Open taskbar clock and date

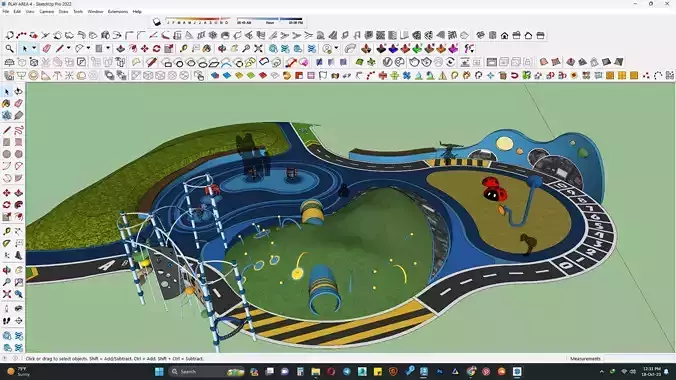[651, 371]
